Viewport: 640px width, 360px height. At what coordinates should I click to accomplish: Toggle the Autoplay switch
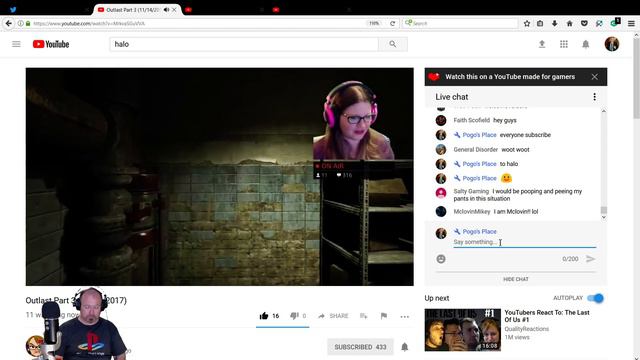click(596, 298)
